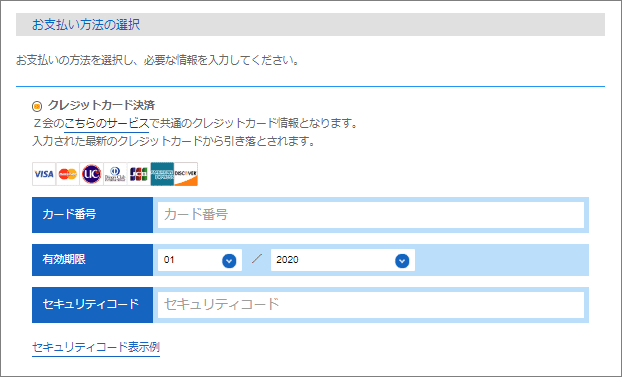Click the VISA card logo
622x377 pixels.
coord(44,174)
